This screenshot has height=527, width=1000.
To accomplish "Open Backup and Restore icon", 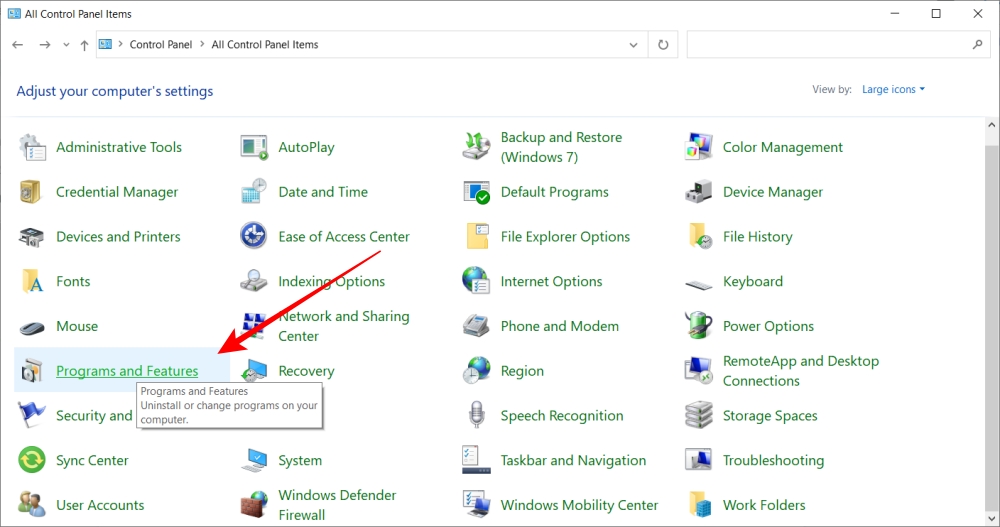I will tap(476, 147).
